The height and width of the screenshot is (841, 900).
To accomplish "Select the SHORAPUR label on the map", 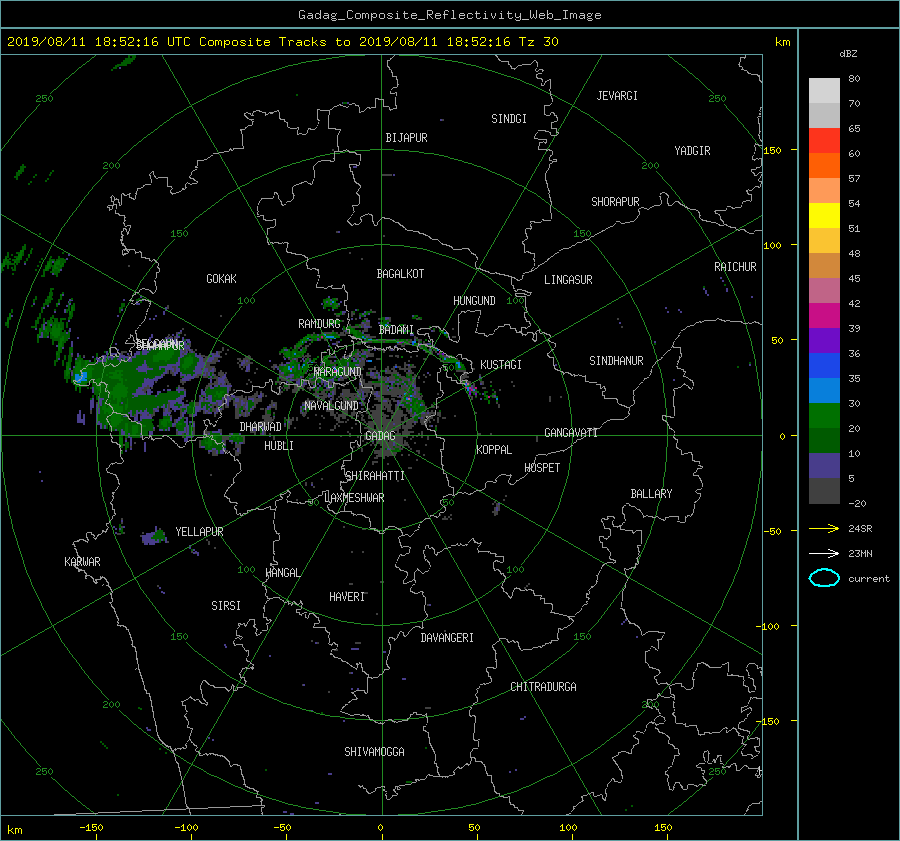I will [x=615, y=202].
